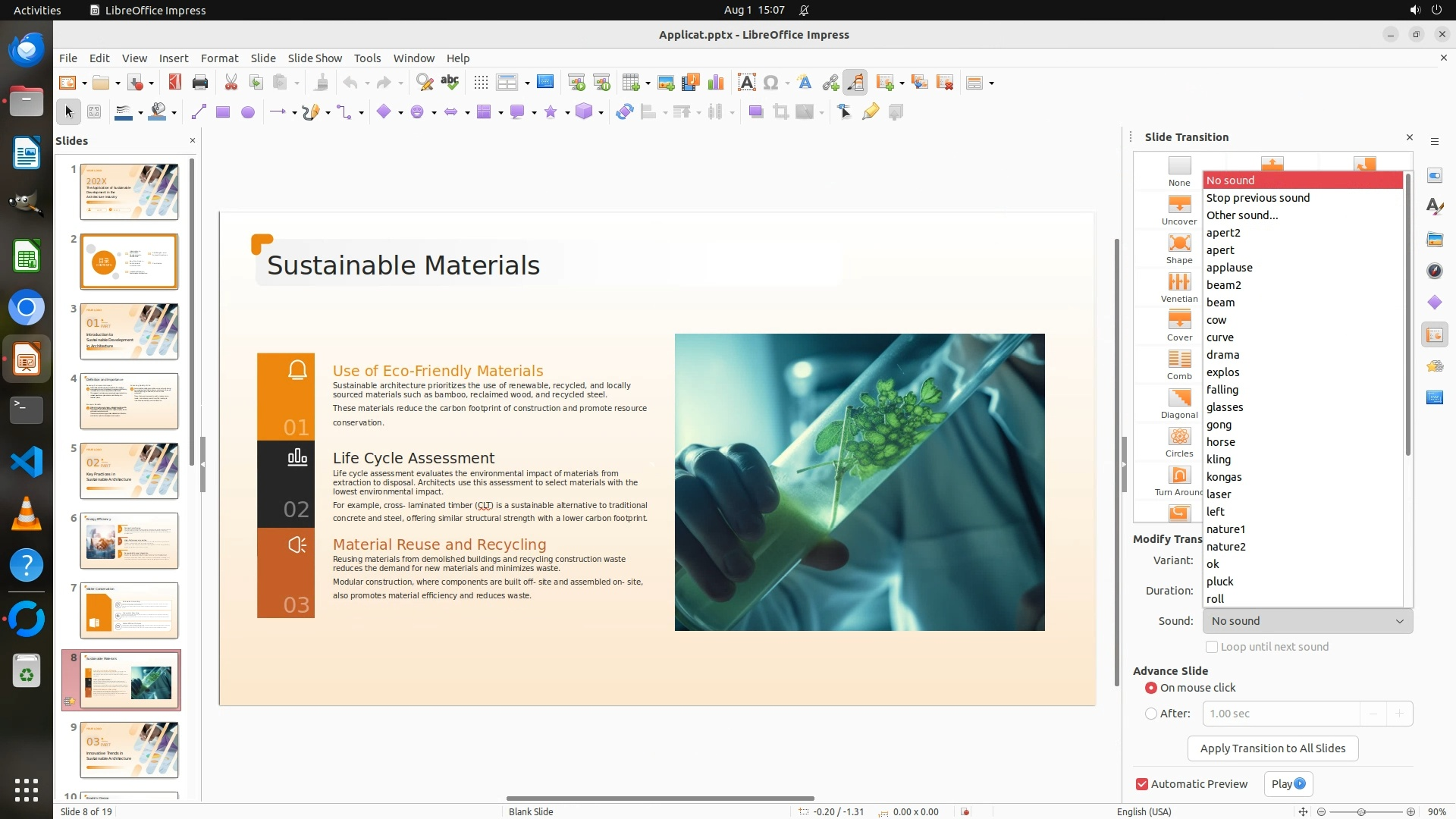Pick Stop previous sound option
Image resolution: width=1456 pixels, height=819 pixels.
click(1258, 198)
